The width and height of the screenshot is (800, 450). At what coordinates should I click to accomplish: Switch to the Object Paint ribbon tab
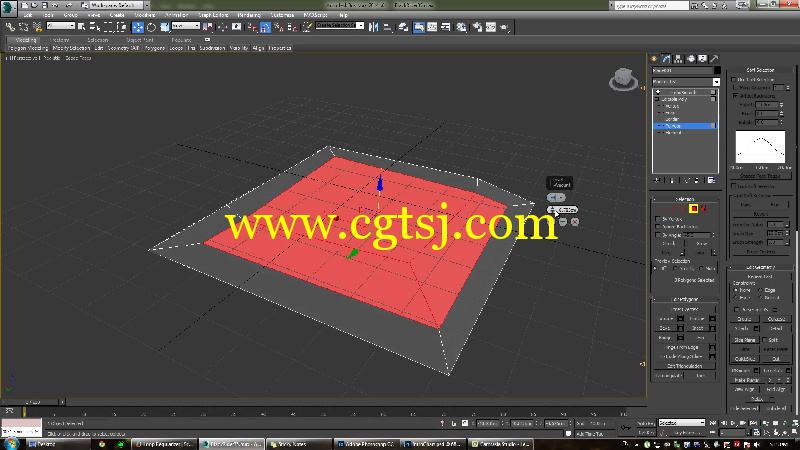click(x=140, y=40)
